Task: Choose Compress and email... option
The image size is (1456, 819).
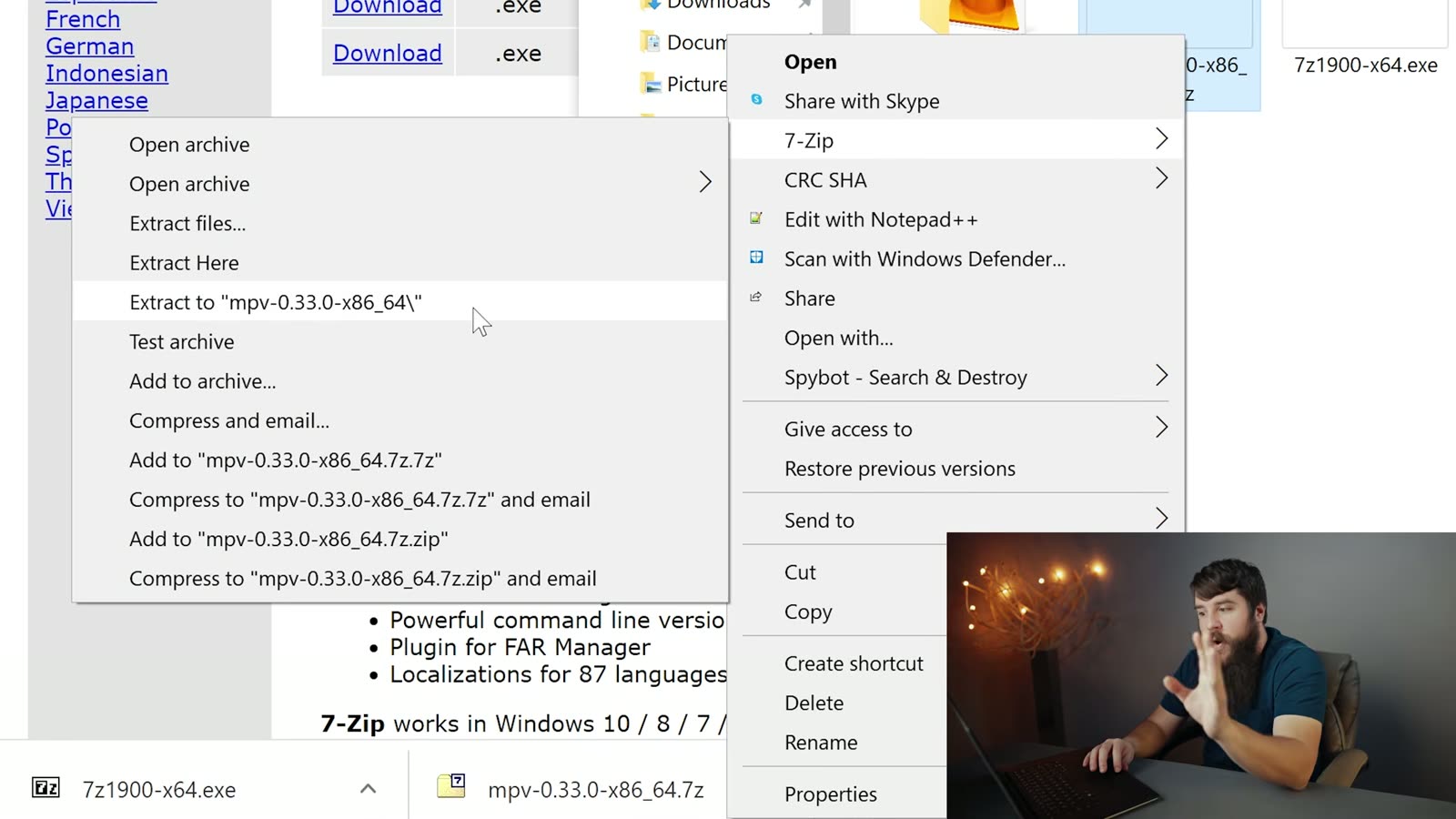Action: (x=400, y=420)
